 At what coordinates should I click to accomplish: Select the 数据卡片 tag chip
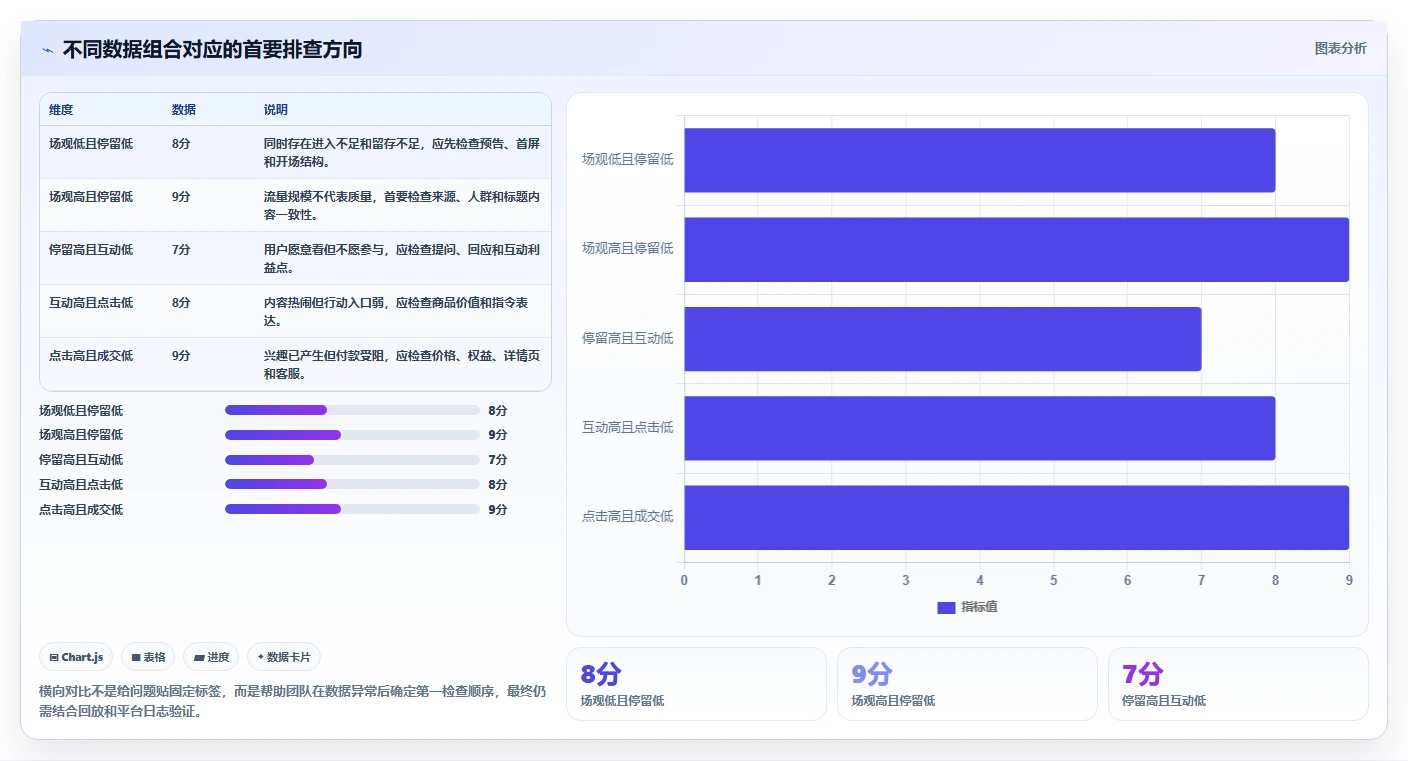point(284,657)
